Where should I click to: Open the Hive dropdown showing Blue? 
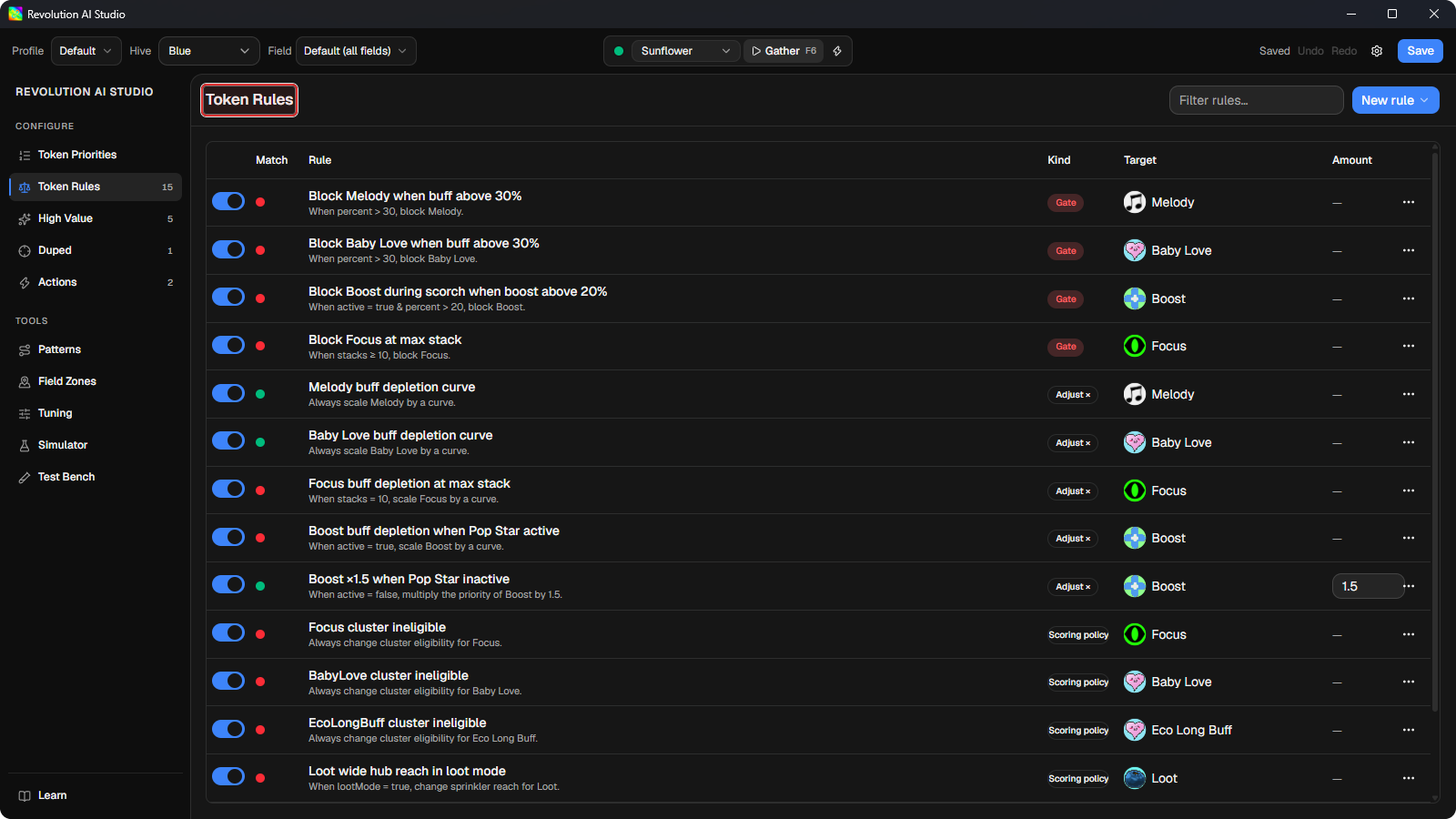point(209,51)
